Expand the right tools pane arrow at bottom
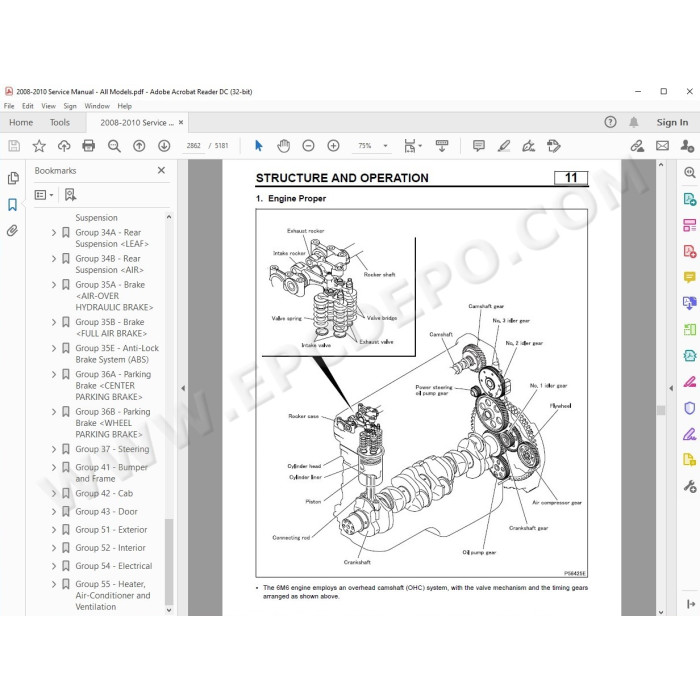Image resolution: width=700 pixels, height=700 pixels. point(690,604)
